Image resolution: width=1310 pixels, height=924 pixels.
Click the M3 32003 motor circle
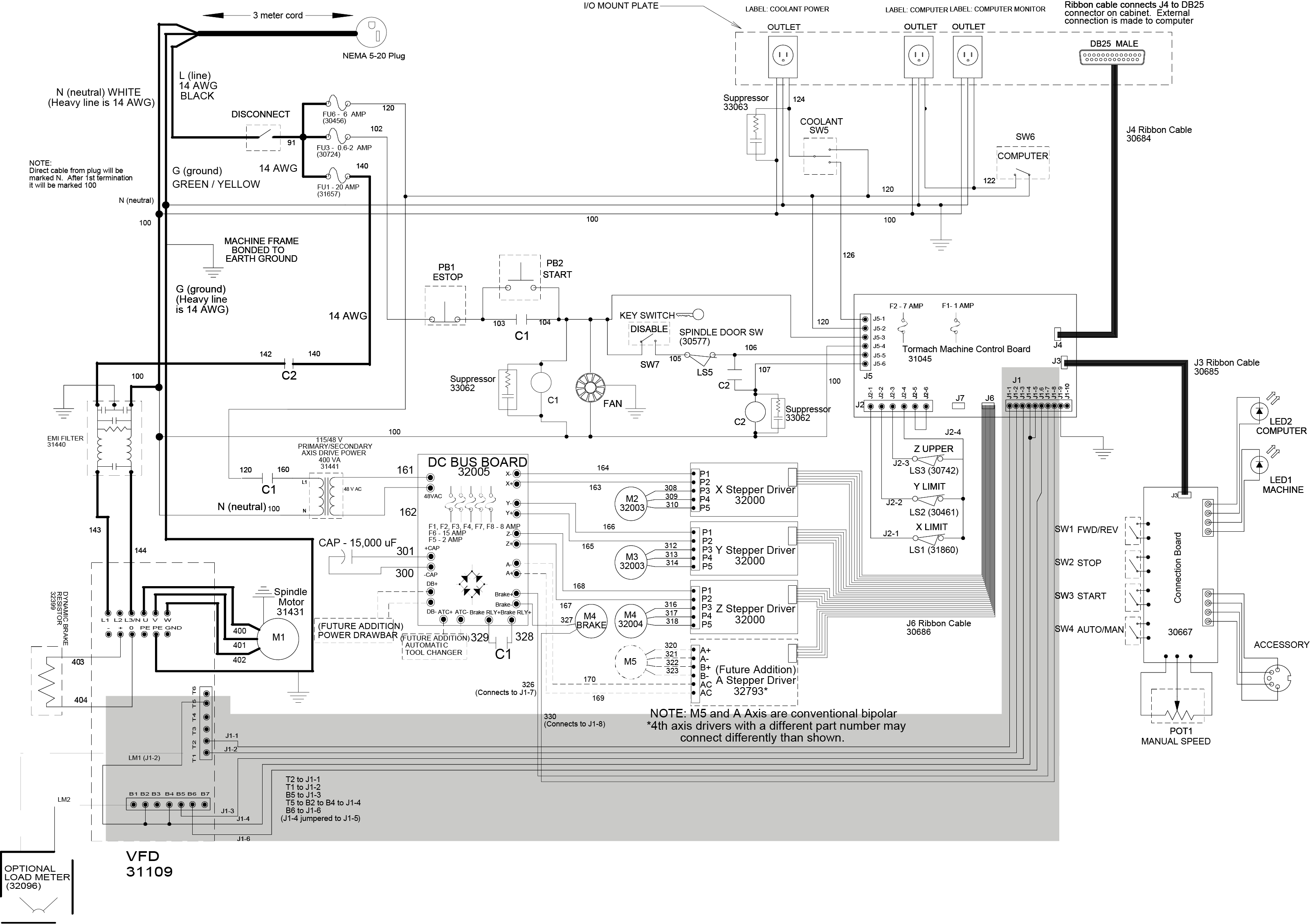point(631,562)
